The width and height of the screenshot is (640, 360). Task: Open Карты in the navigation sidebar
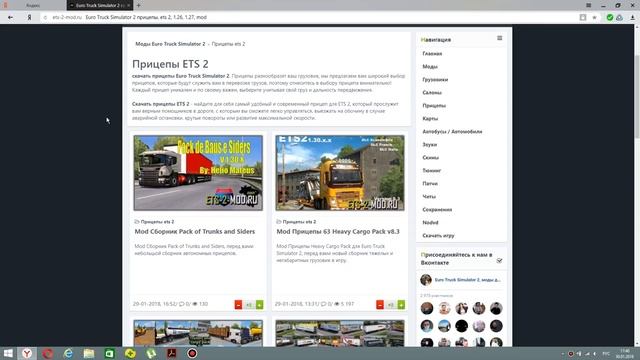pos(430,119)
